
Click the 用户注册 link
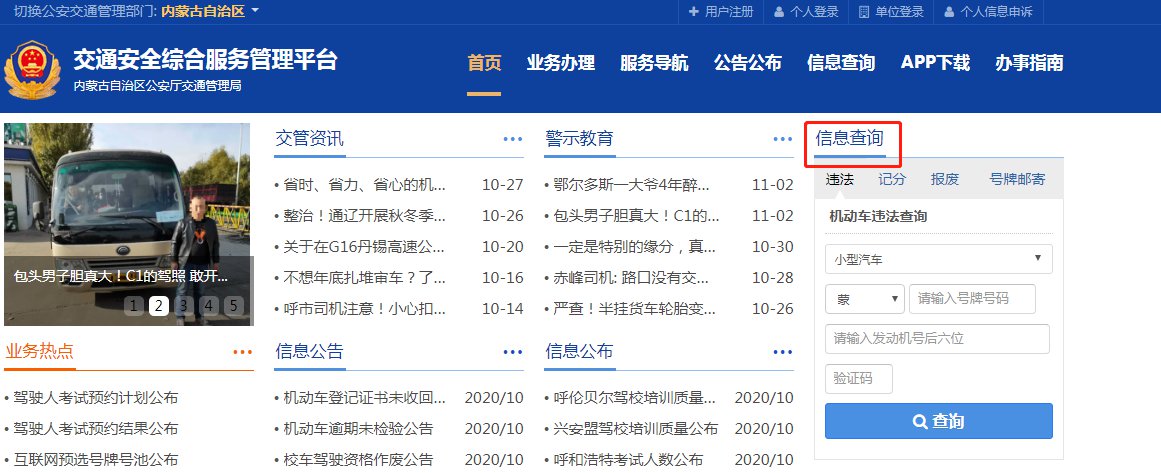point(729,12)
